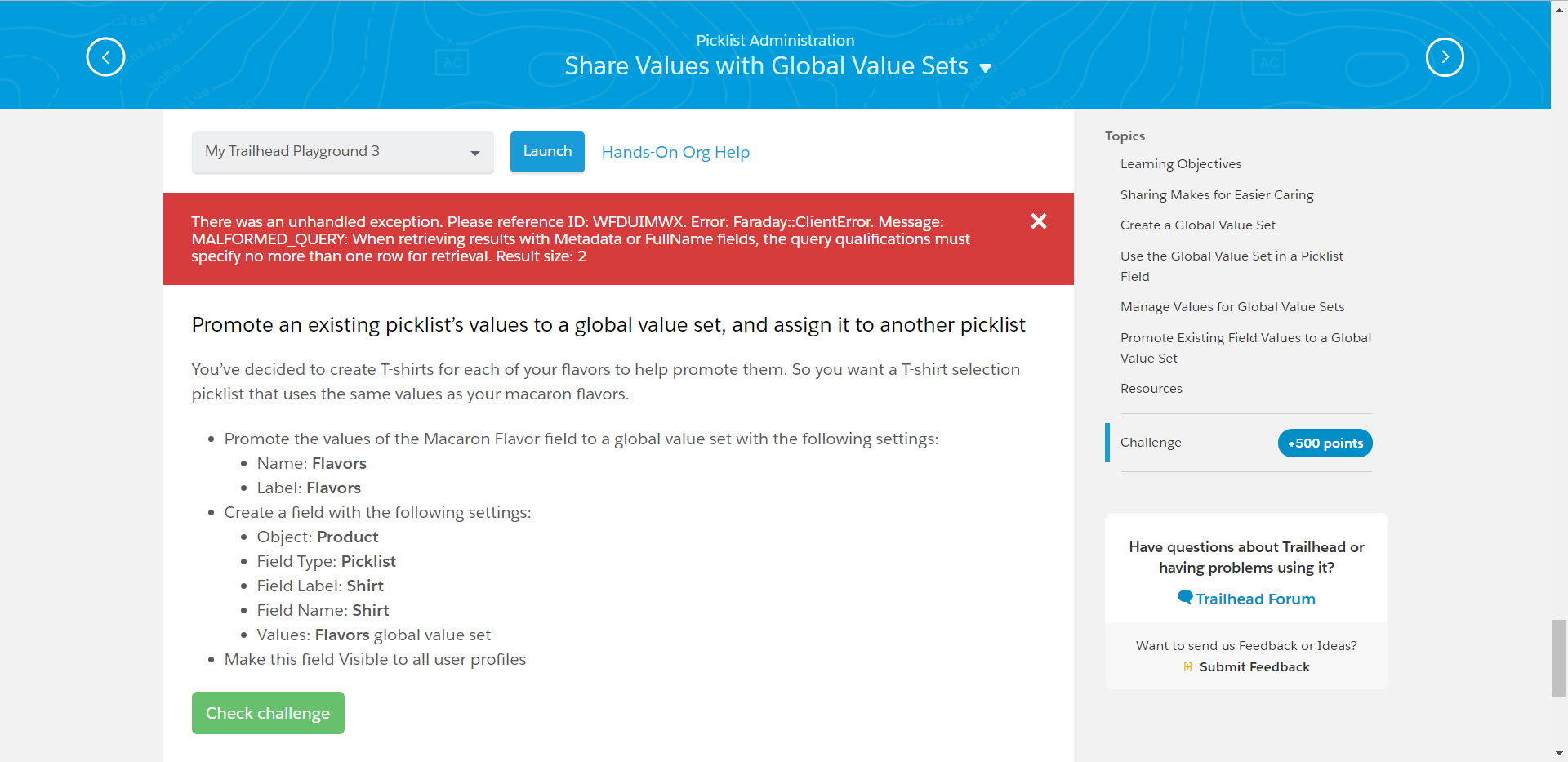Go to Create a Global Value Set topic
This screenshot has height=762, width=1568.
[x=1197, y=225]
